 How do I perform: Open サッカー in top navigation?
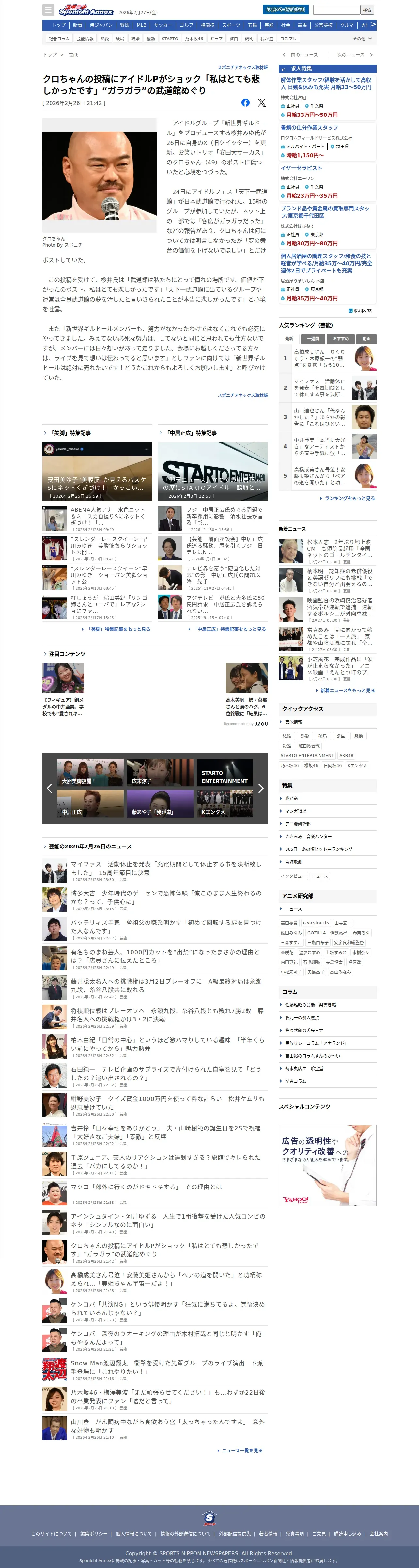coord(163,25)
